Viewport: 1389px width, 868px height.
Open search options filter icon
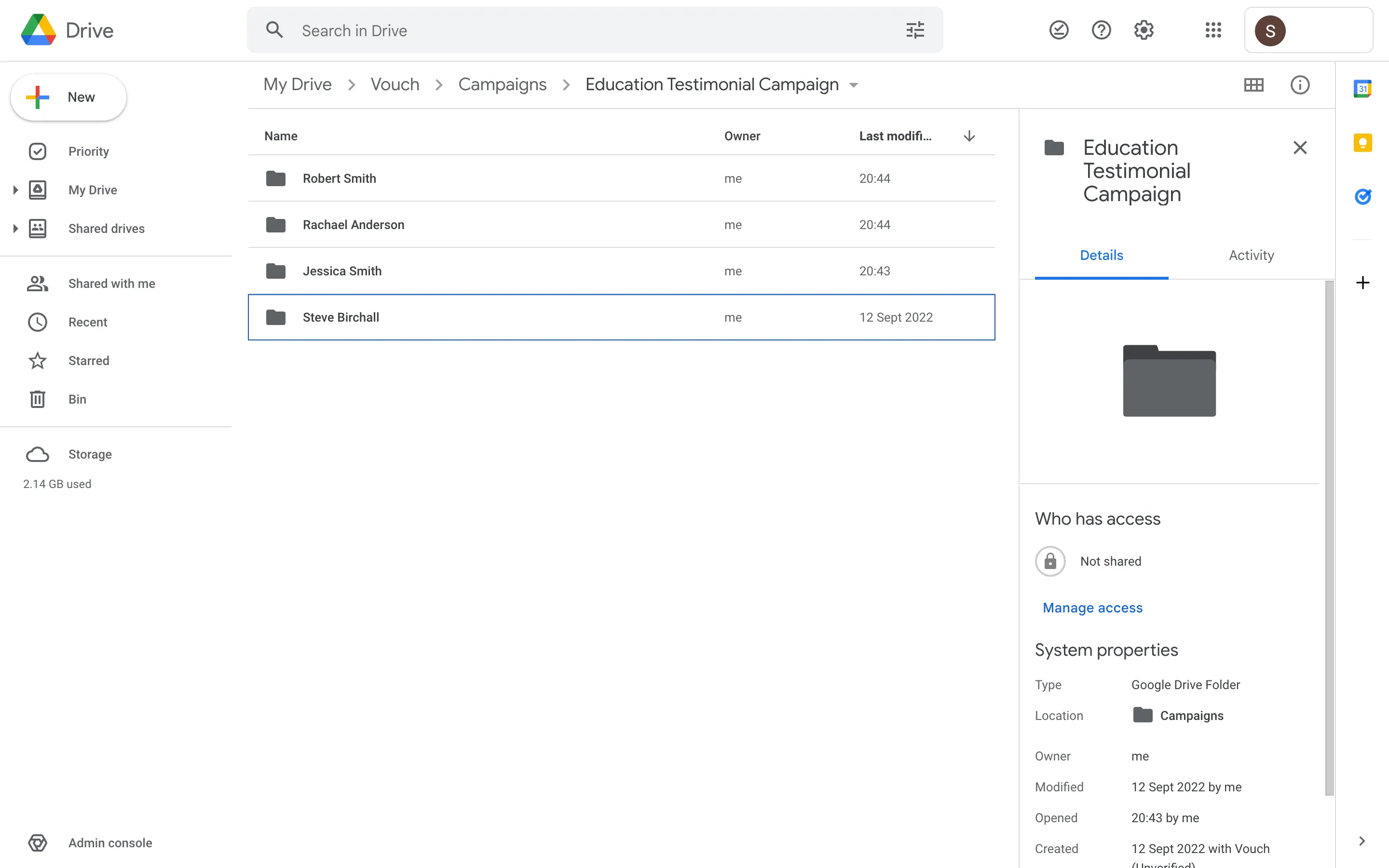coord(915,29)
